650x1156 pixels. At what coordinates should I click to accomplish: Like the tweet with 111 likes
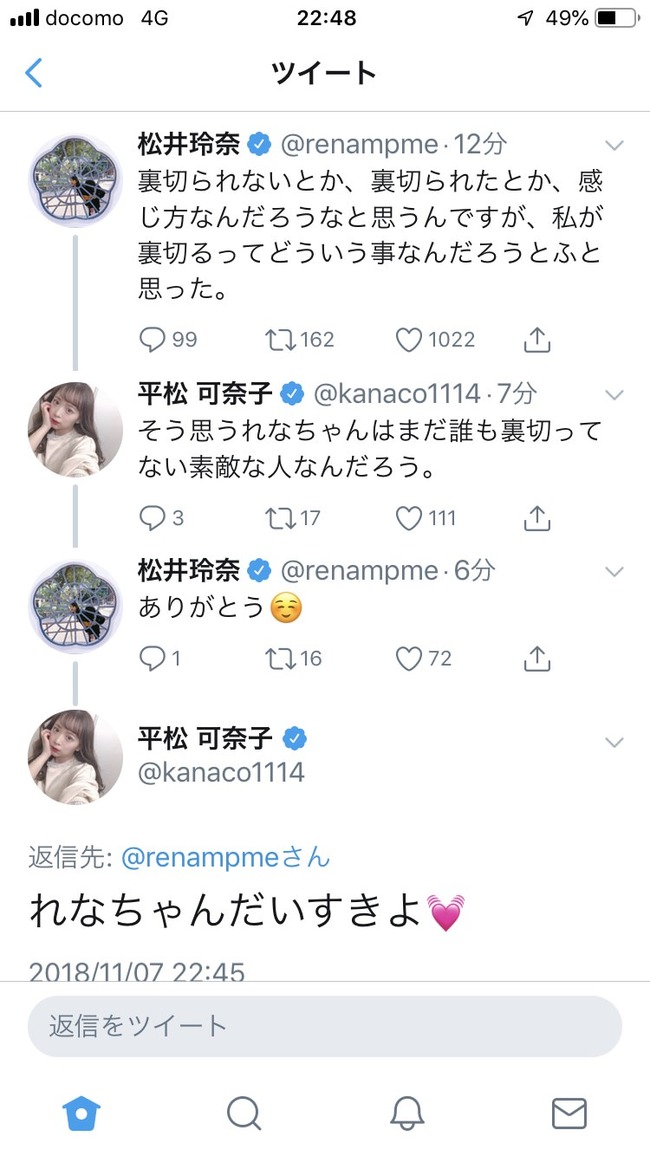(409, 518)
